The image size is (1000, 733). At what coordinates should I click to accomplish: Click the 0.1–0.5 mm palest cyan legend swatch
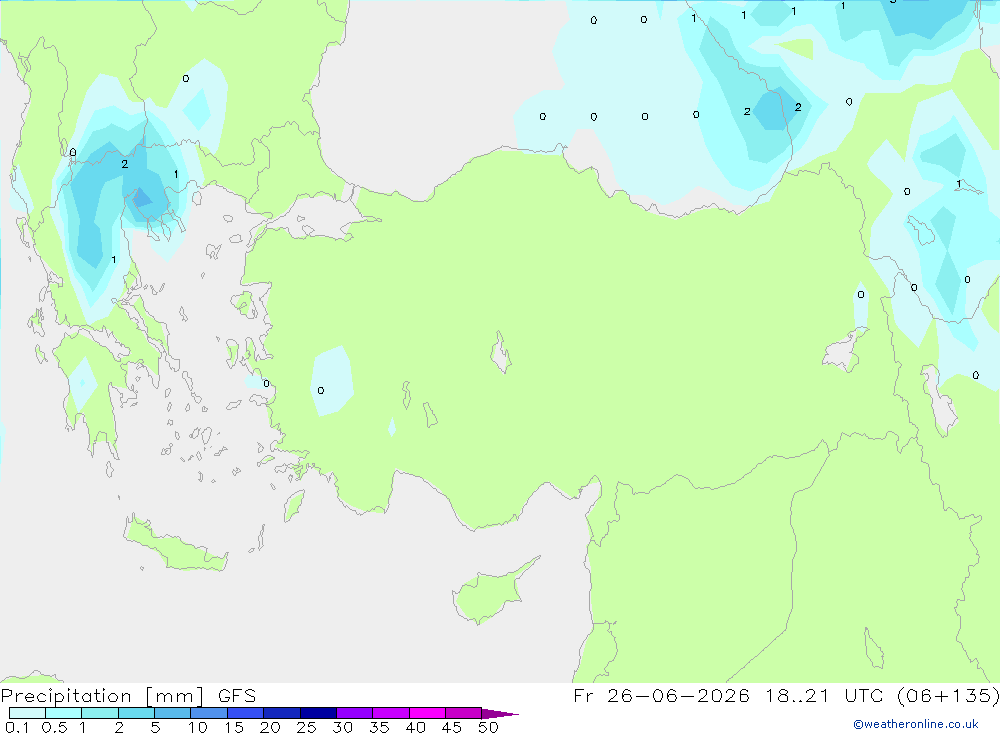click(x=27, y=713)
